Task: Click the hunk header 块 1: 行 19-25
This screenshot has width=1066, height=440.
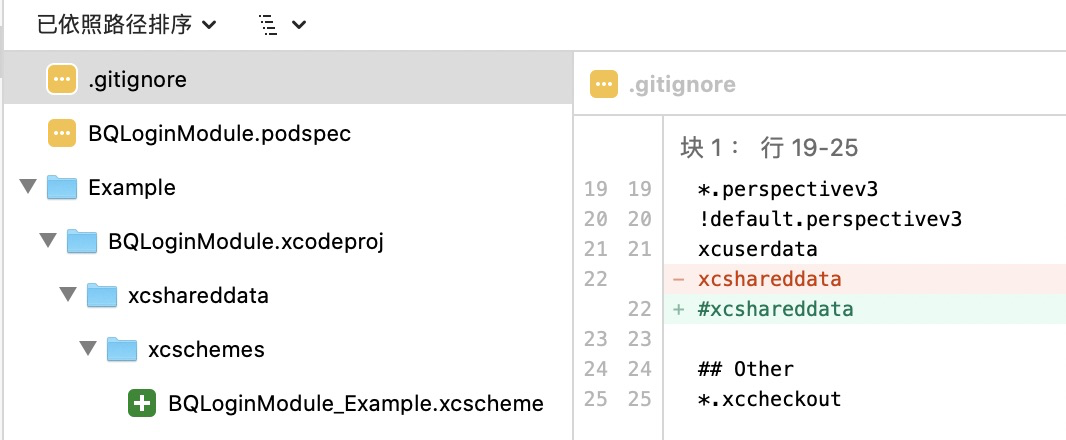Action: tap(769, 148)
